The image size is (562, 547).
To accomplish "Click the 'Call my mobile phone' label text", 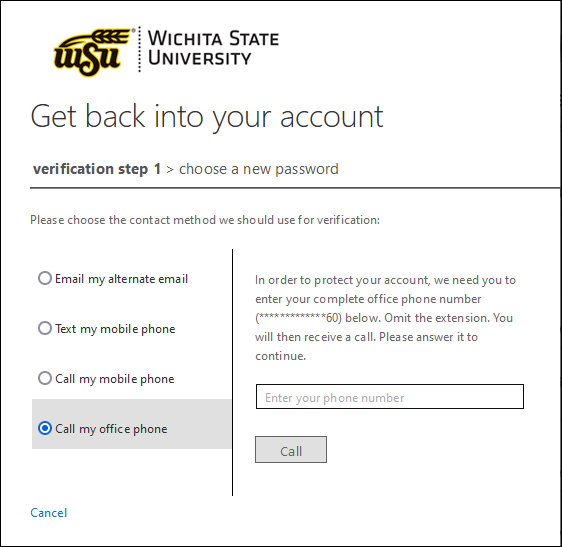I will (x=115, y=379).
